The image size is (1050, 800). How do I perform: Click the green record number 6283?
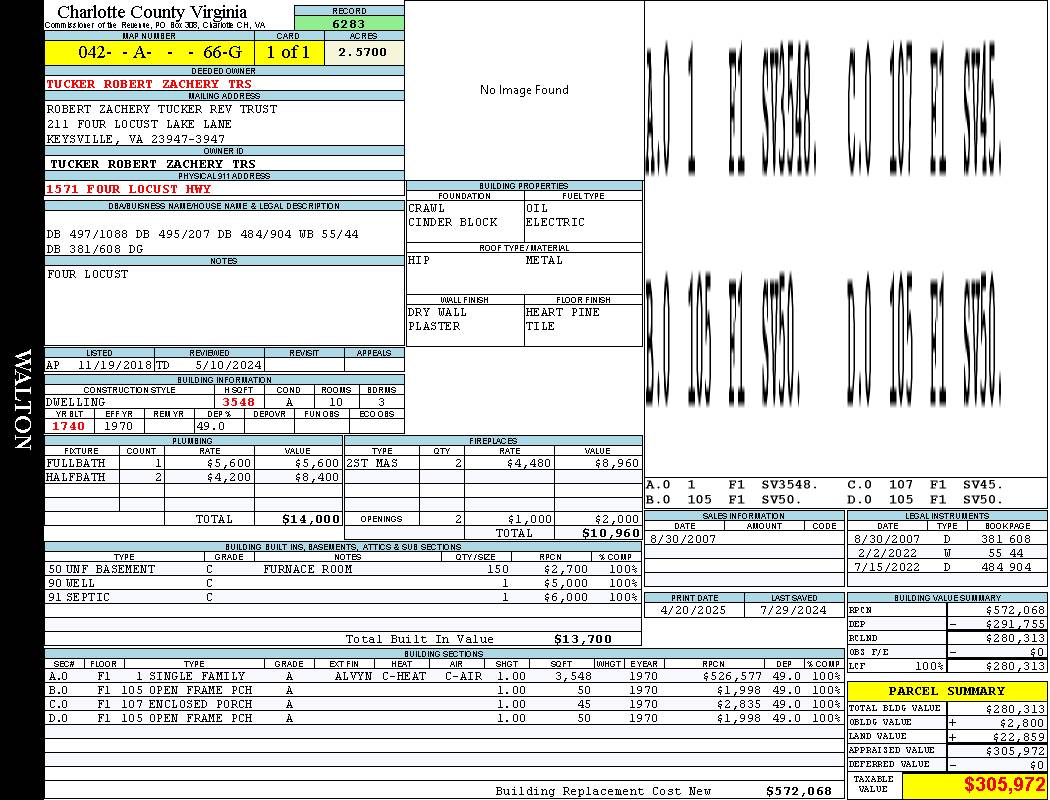point(349,23)
